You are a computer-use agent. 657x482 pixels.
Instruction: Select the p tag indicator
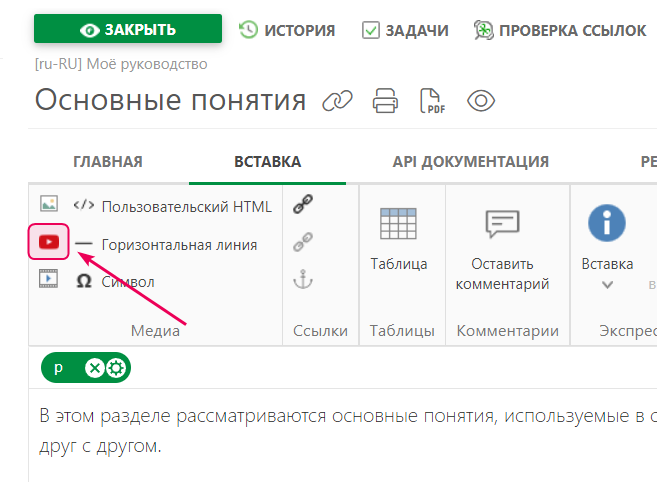(x=58, y=368)
